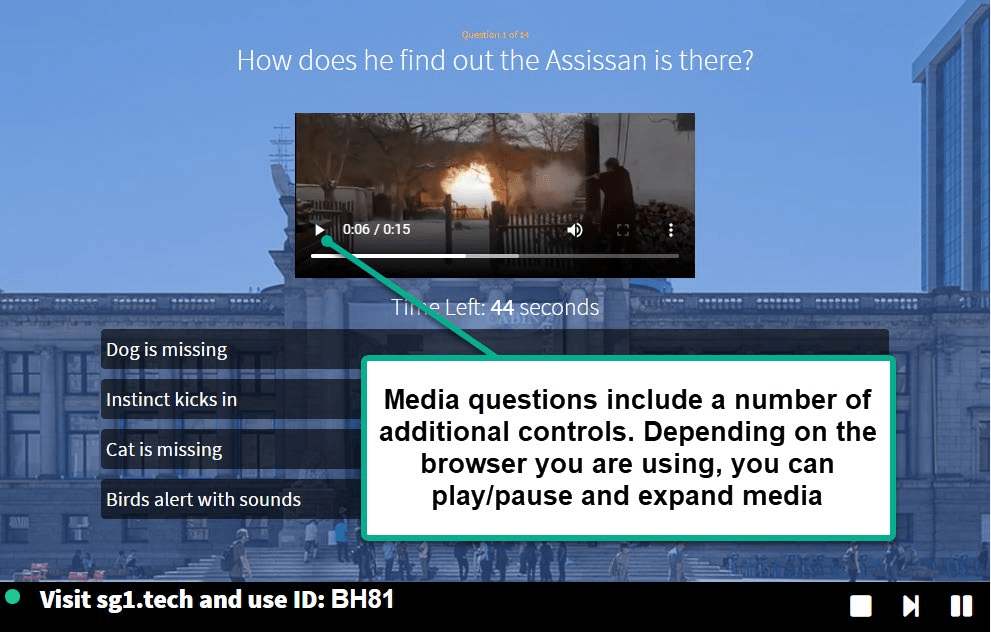Image resolution: width=991 pixels, height=632 pixels.
Task: Mute the video audio
Action: (574, 229)
